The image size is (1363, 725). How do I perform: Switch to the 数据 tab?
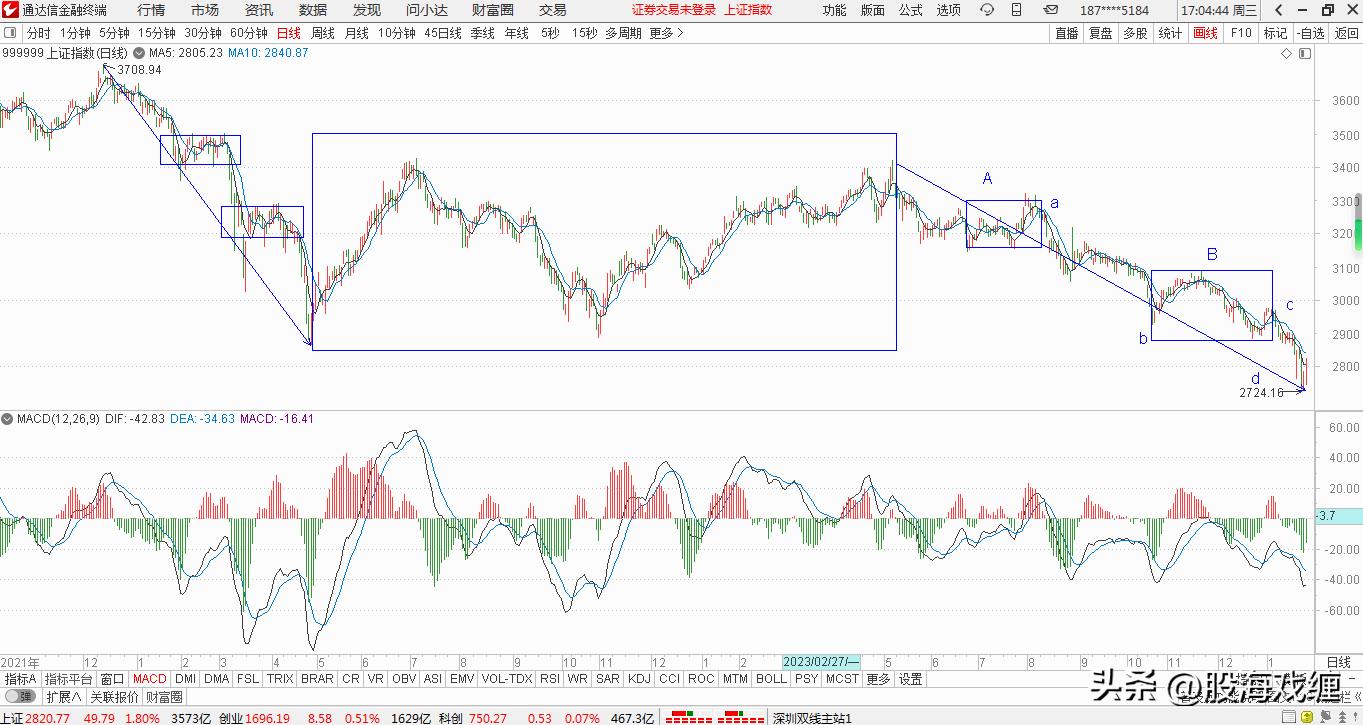(x=313, y=10)
